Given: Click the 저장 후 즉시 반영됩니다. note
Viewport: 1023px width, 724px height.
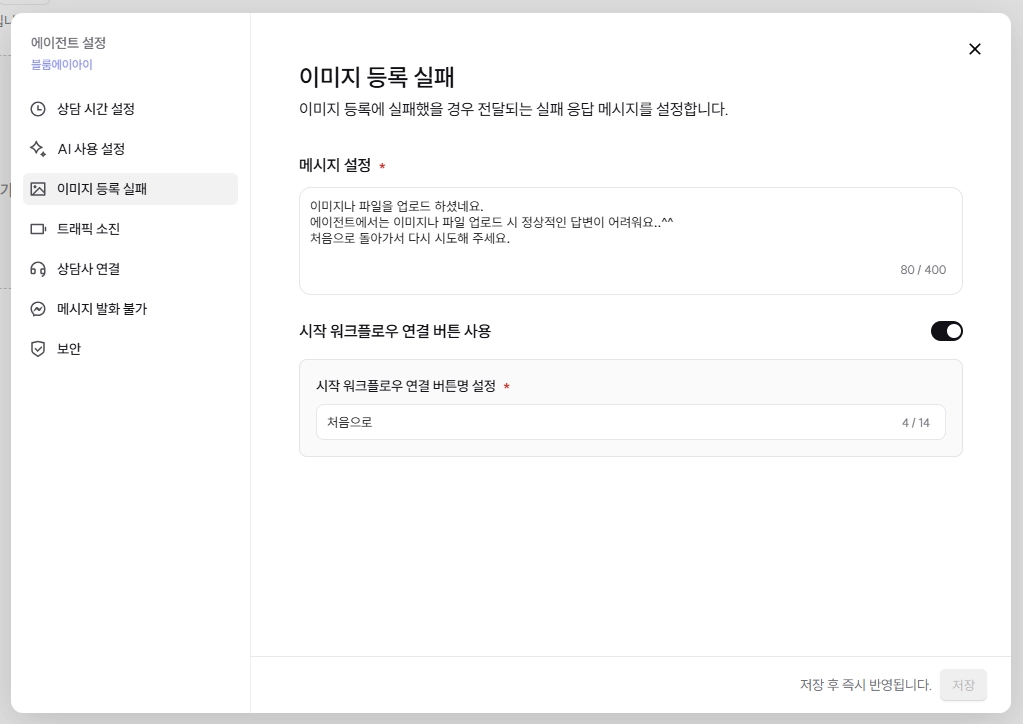Looking at the screenshot, I should (x=865, y=685).
